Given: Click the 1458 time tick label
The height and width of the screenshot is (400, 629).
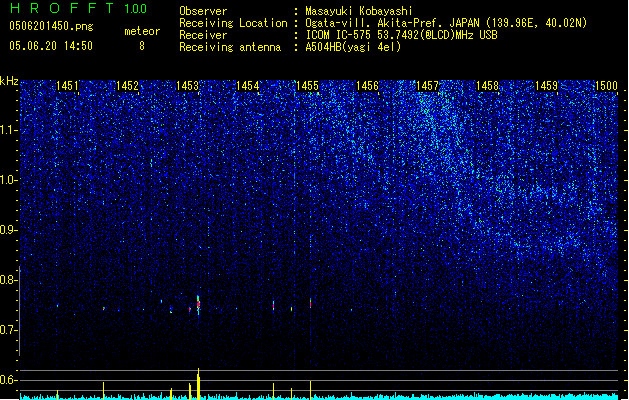Looking at the screenshot, I should pyautogui.click(x=487, y=85).
